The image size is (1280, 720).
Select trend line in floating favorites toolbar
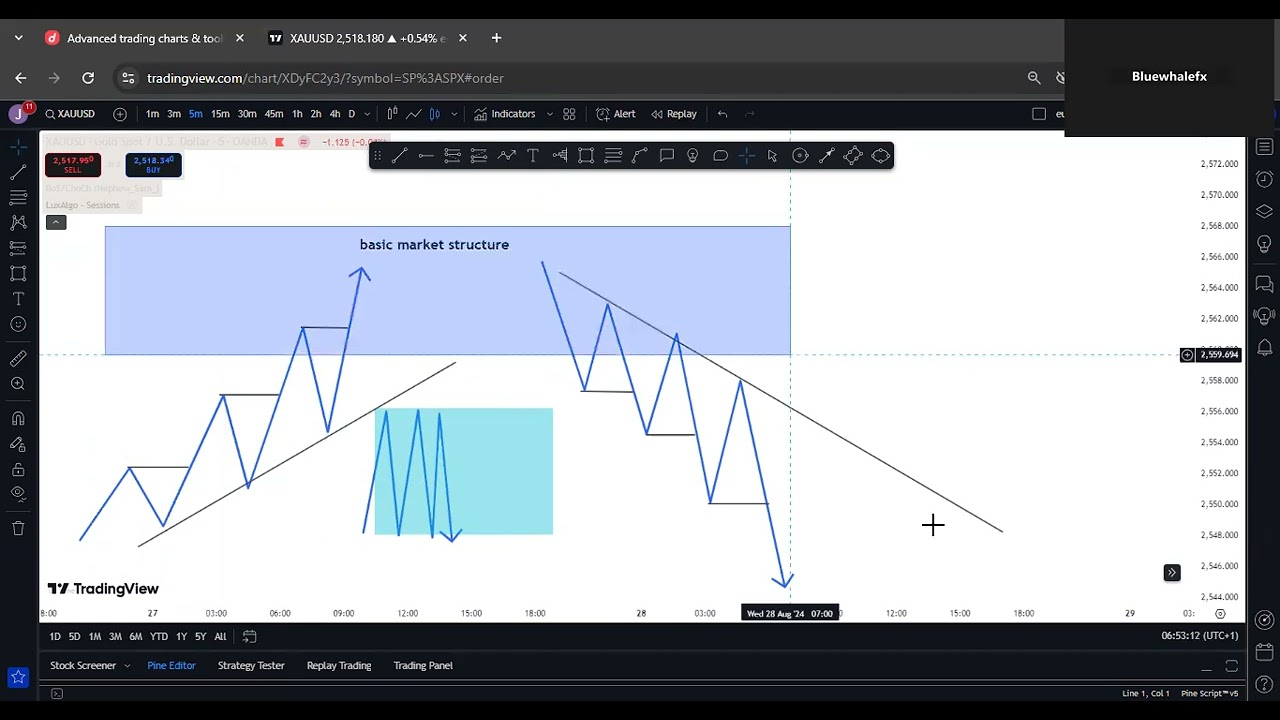pyautogui.click(x=399, y=156)
